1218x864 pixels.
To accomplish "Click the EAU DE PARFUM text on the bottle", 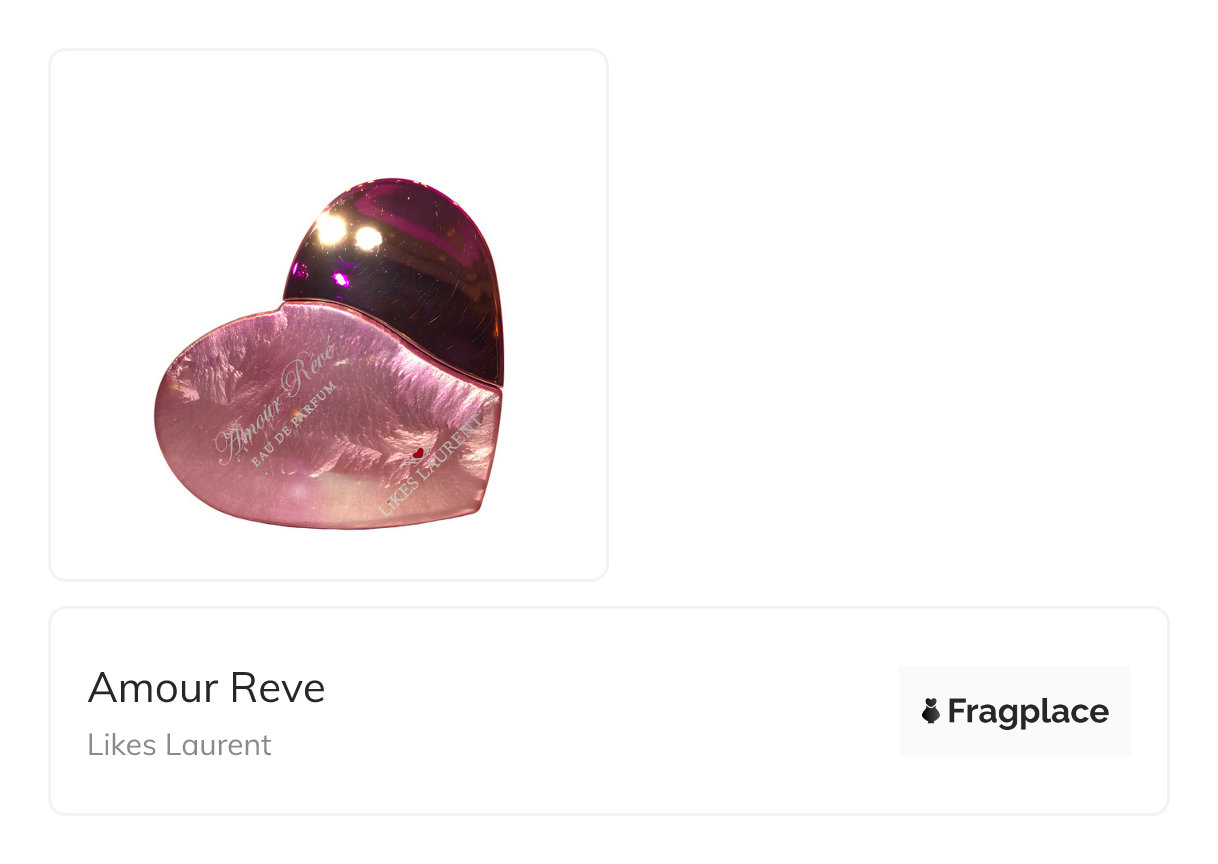I will 294,425.
